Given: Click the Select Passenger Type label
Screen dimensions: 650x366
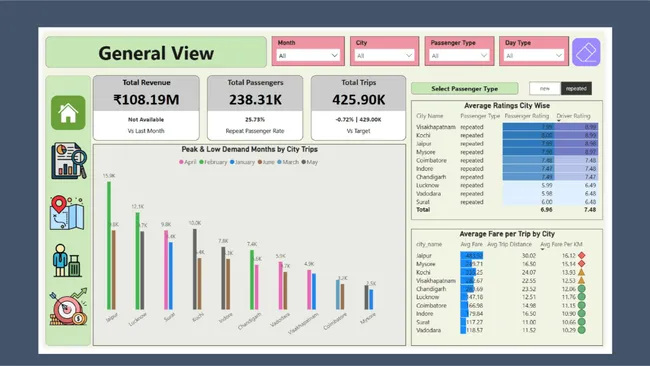Looking at the screenshot, I should click(x=465, y=88).
